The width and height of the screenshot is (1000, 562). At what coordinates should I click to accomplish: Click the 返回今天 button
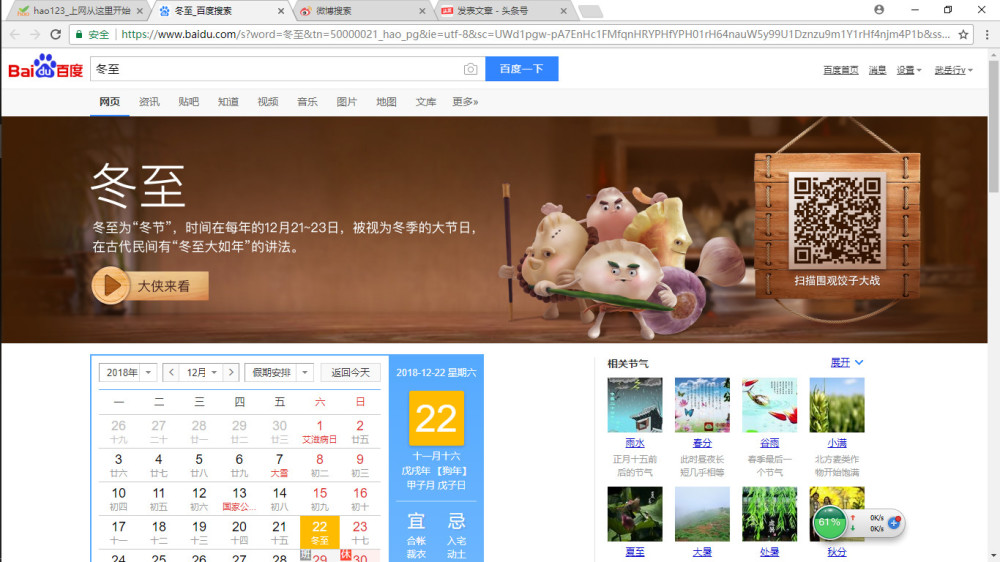point(350,372)
